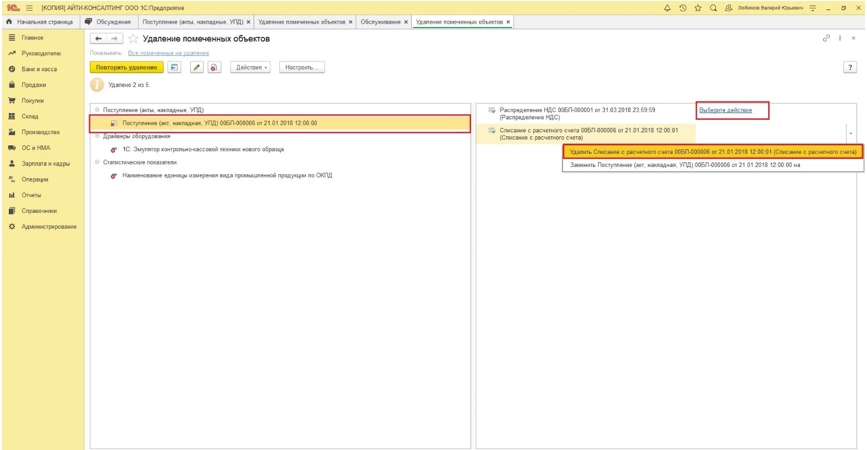The height and width of the screenshot is (450, 867).
Task: Open Продажи section in sidebar
Action: point(34,85)
